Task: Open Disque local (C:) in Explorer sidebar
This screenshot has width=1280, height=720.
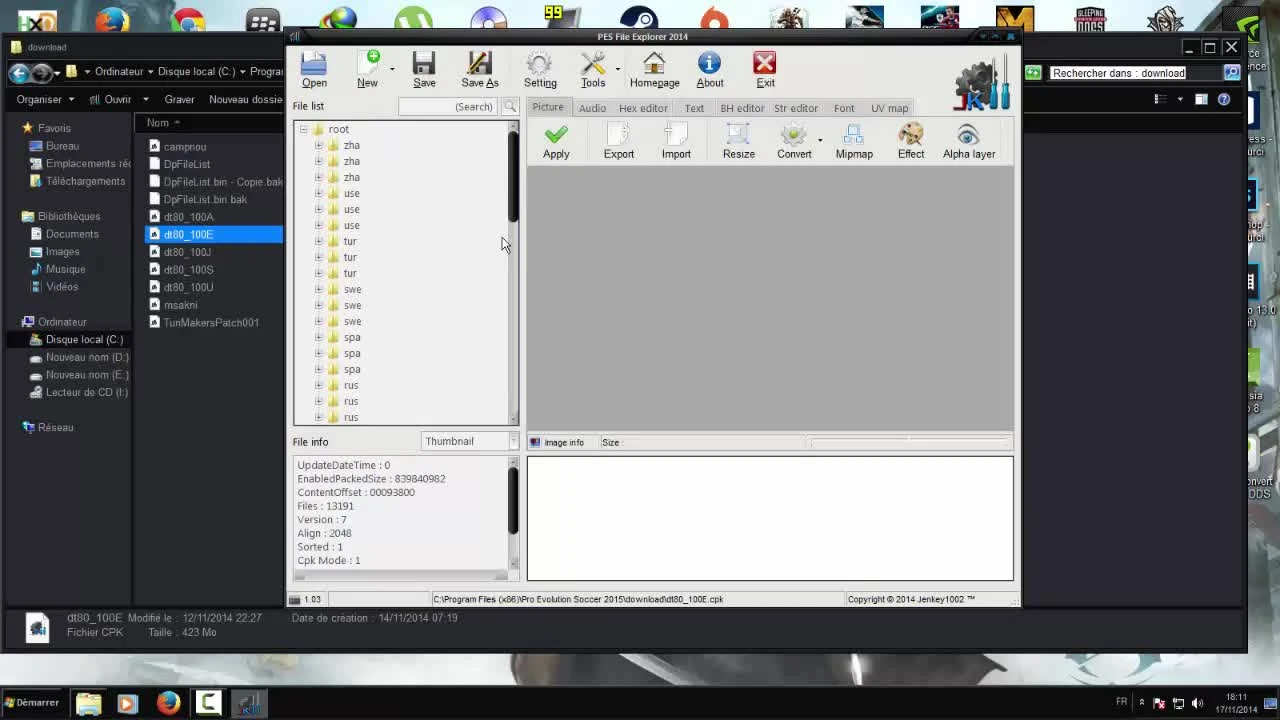Action: pos(84,340)
